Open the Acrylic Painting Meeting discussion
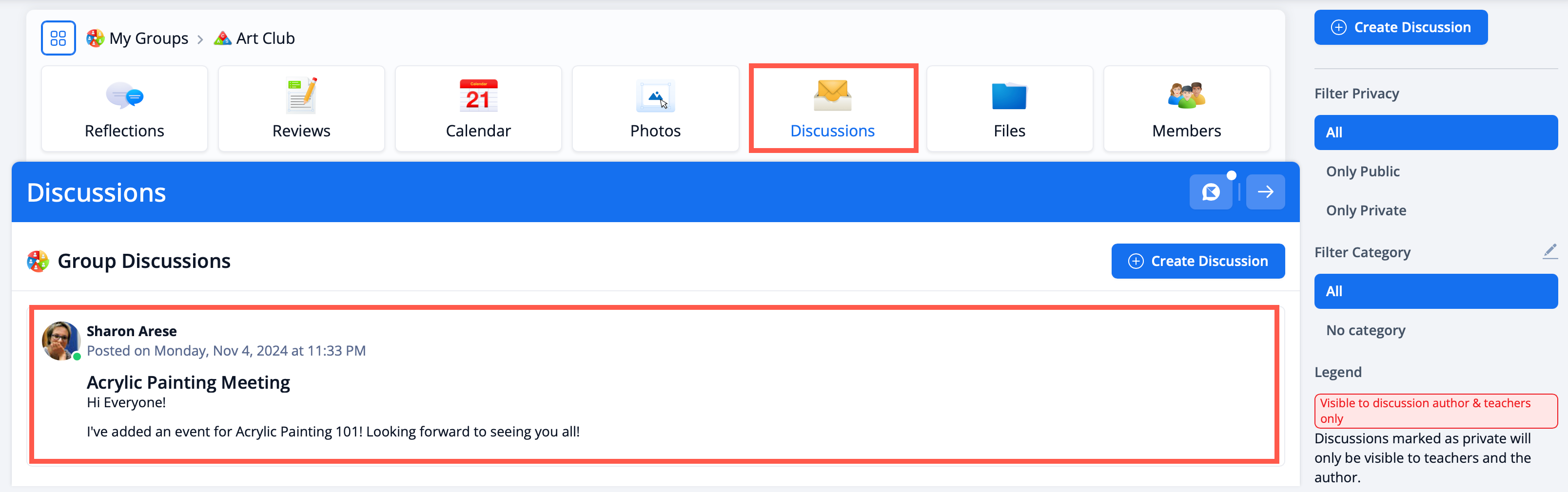Screen dimensions: 1568x492 [x=188, y=382]
